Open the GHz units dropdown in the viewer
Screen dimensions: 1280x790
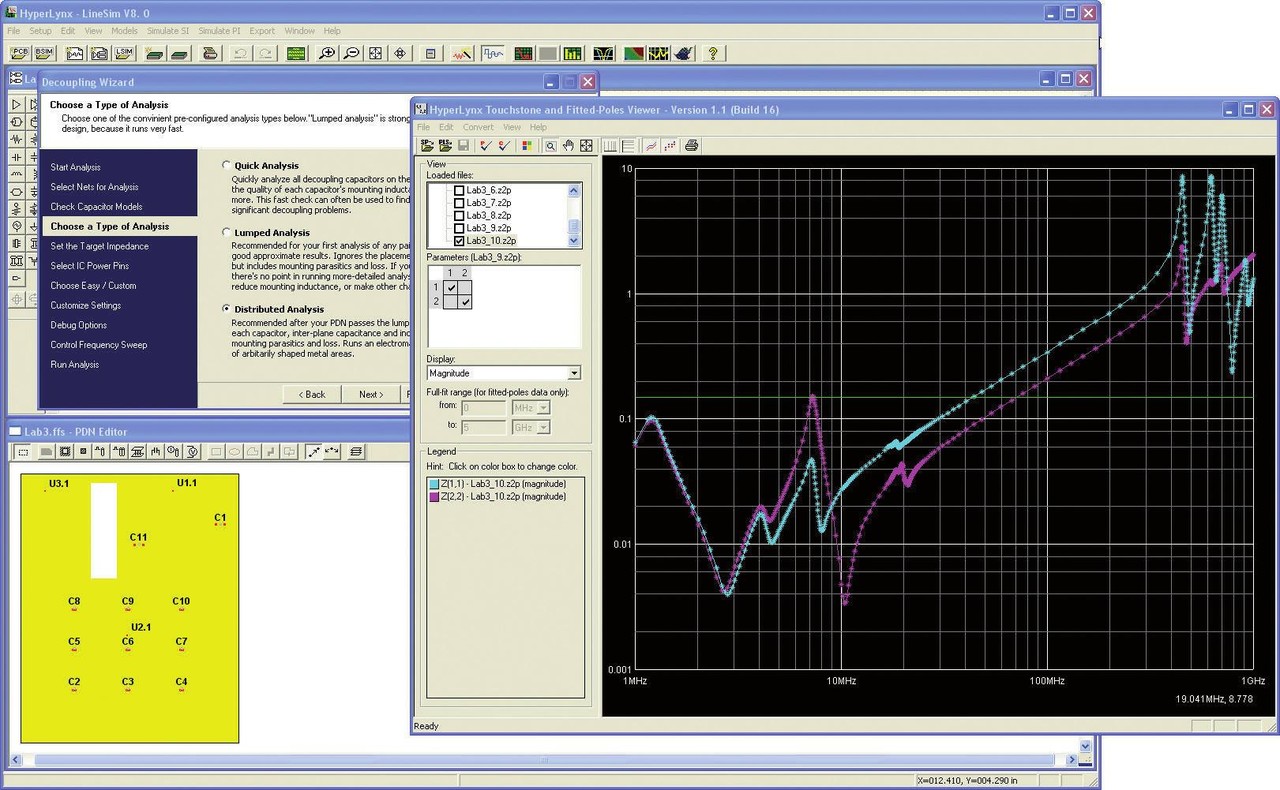(x=541, y=426)
